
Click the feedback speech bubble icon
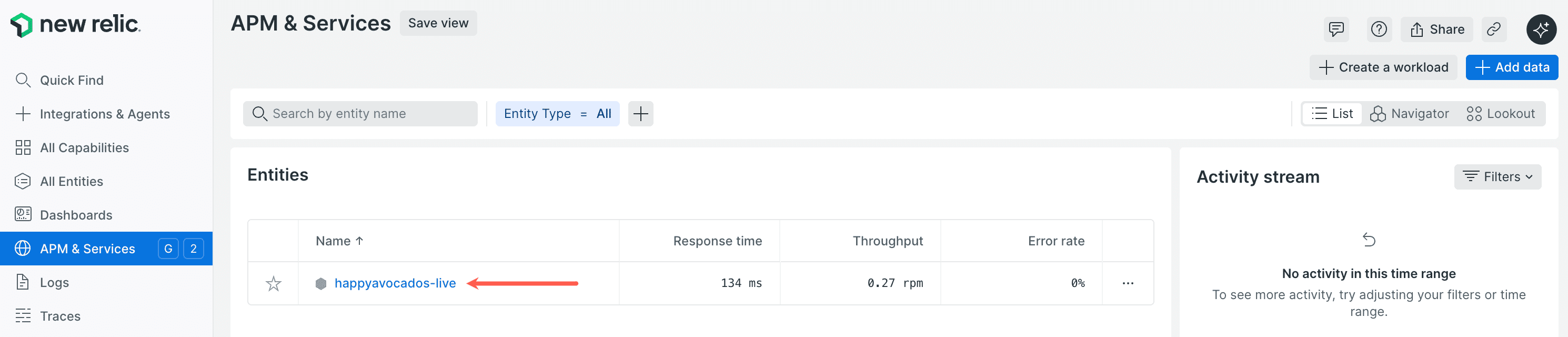click(x=1336, y=28)
